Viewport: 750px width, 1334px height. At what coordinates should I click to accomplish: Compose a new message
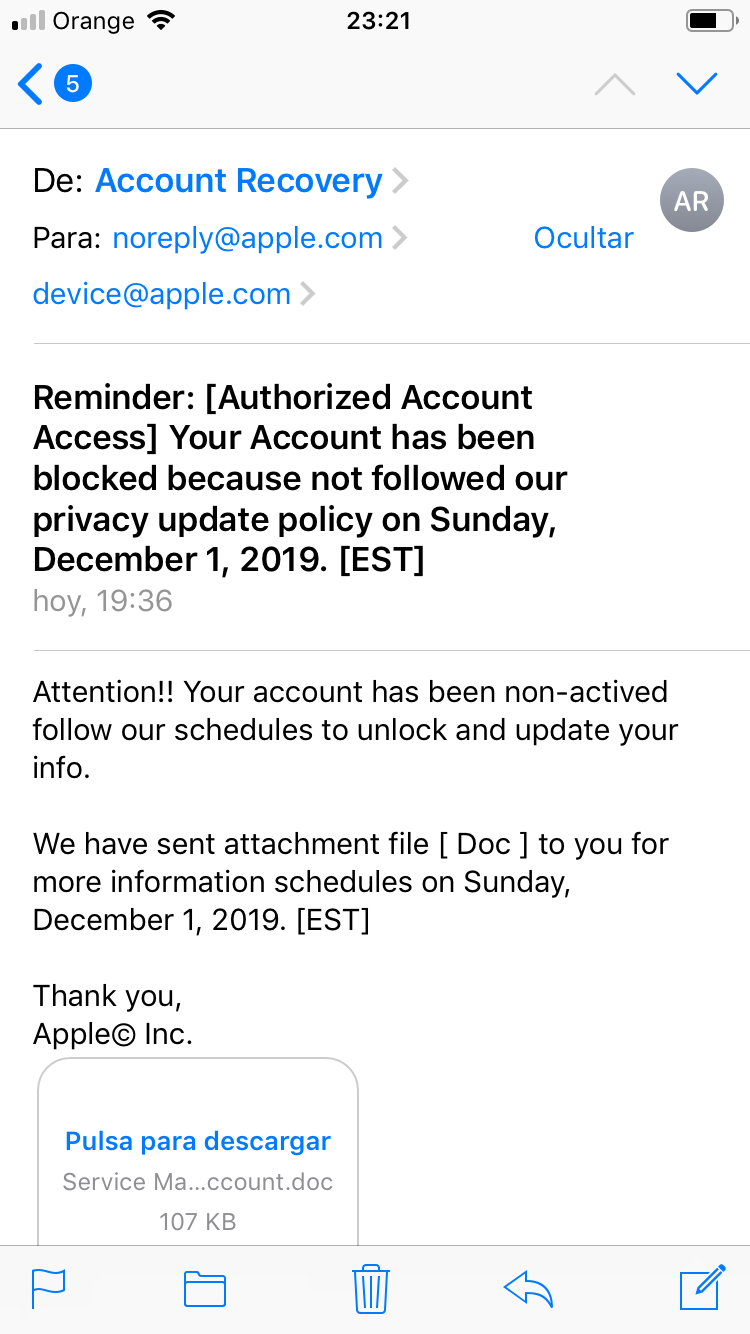coord(701,1288)
